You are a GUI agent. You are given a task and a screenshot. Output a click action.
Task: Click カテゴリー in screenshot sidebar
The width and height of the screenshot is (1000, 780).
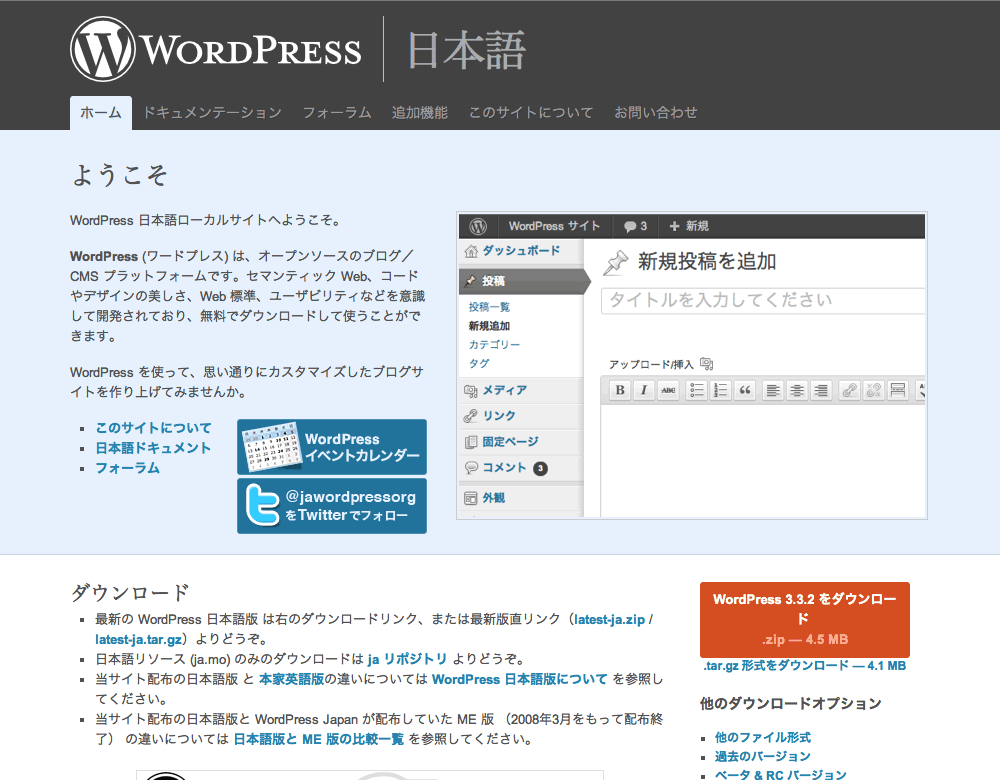[x=494, y=344]
